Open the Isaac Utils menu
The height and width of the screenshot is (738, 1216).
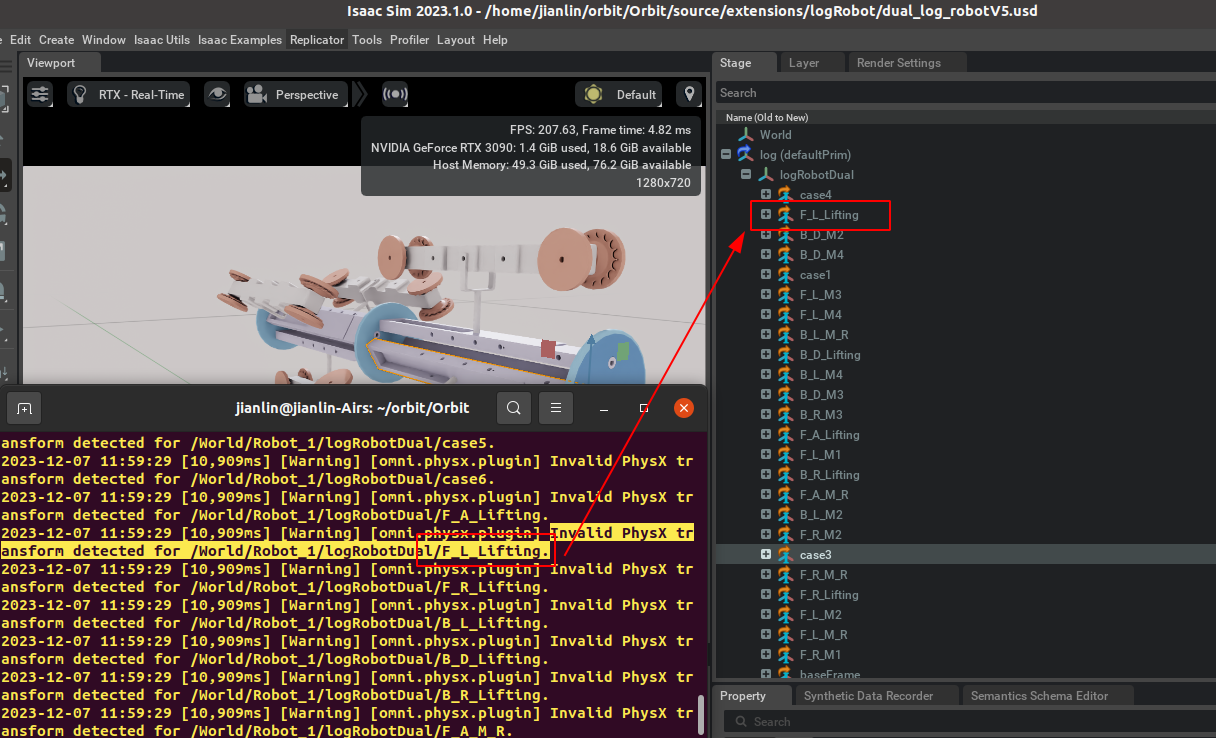[163, 40]
